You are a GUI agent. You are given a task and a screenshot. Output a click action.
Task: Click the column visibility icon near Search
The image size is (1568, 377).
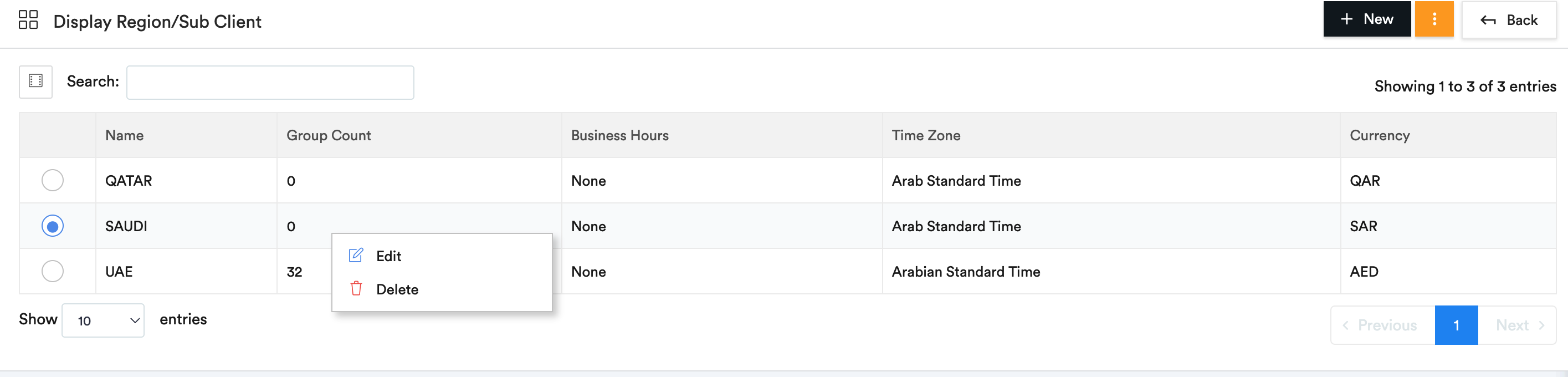pyautogui.click(x=36, y=81)
